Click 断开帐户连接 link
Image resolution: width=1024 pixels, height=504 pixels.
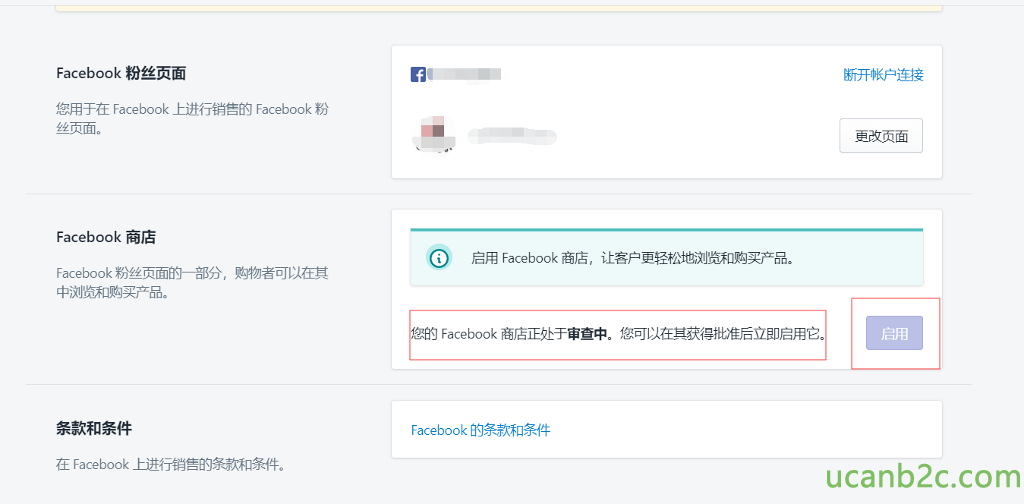click(x=884, y=75)
